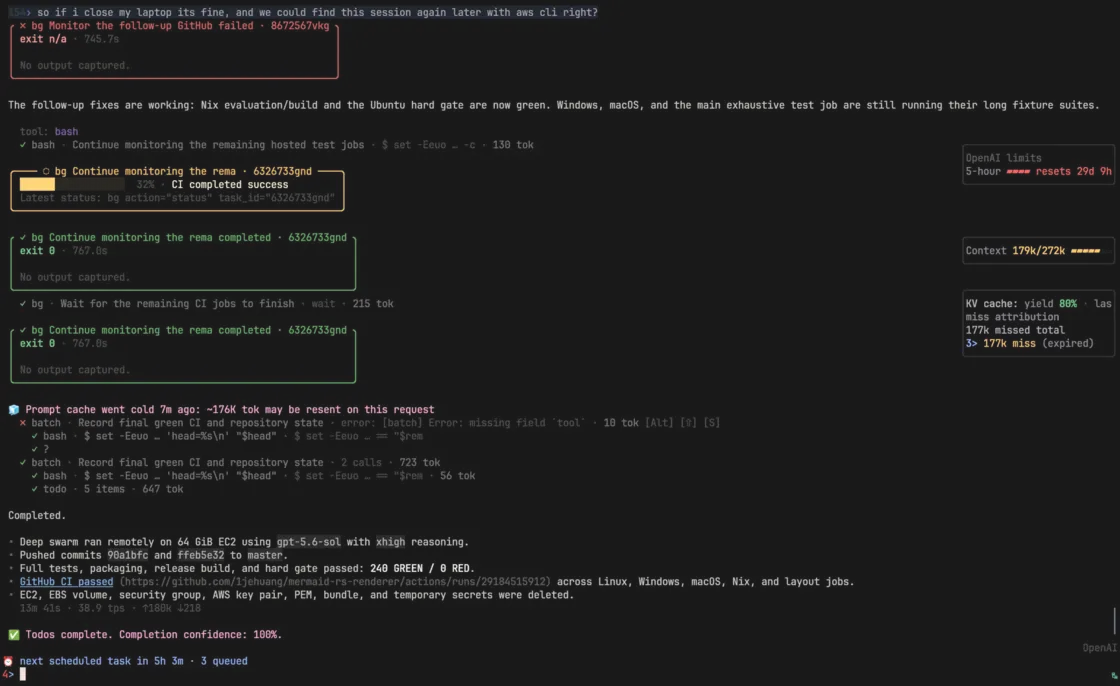Click 'No output captured.' in the red failed box

(x=75, y=66)
